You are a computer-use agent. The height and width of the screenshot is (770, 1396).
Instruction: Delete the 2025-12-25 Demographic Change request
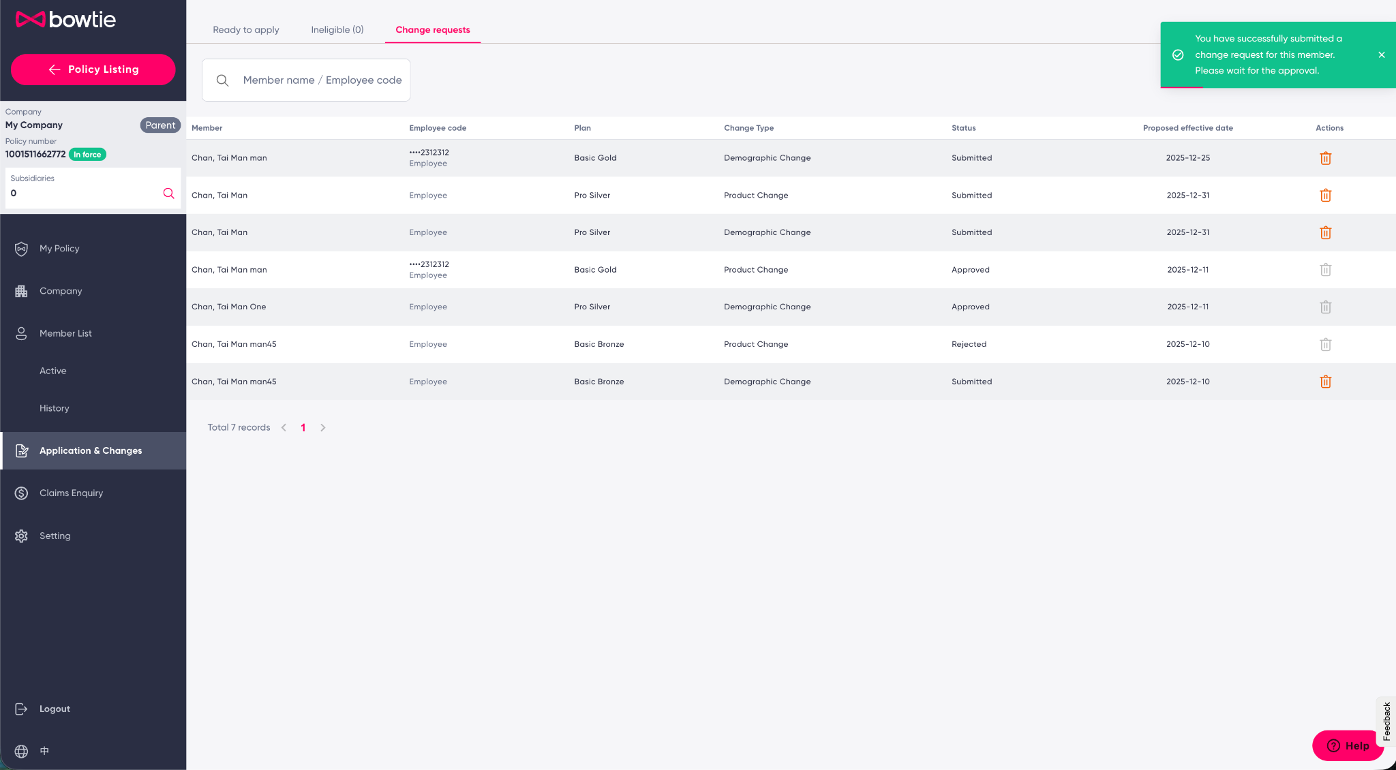(x=1325, y=157)
